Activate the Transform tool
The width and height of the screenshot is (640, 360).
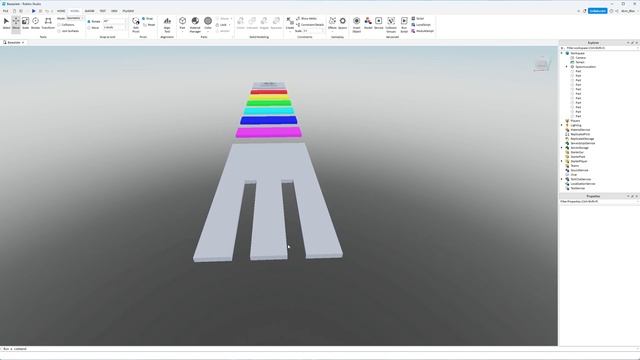coord(48,23)
